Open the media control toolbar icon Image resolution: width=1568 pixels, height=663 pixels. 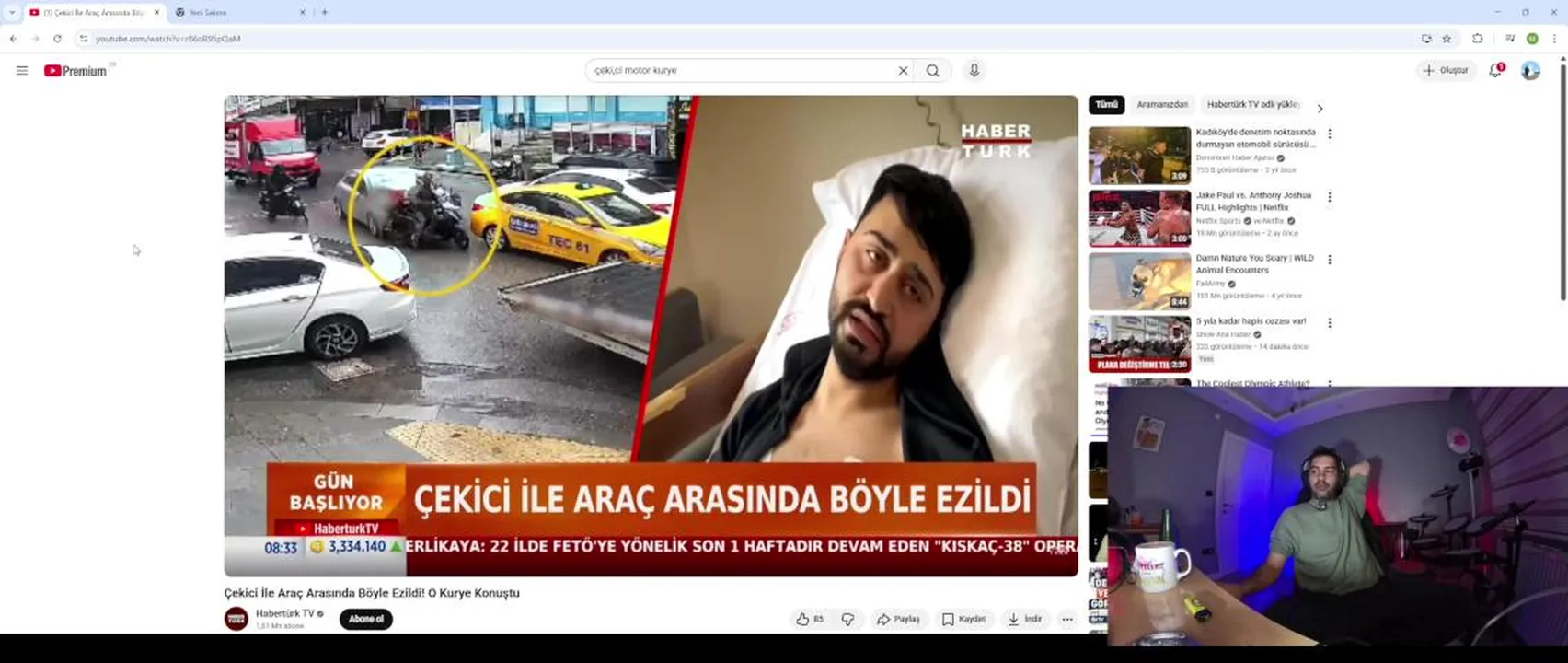point(1510,39)
